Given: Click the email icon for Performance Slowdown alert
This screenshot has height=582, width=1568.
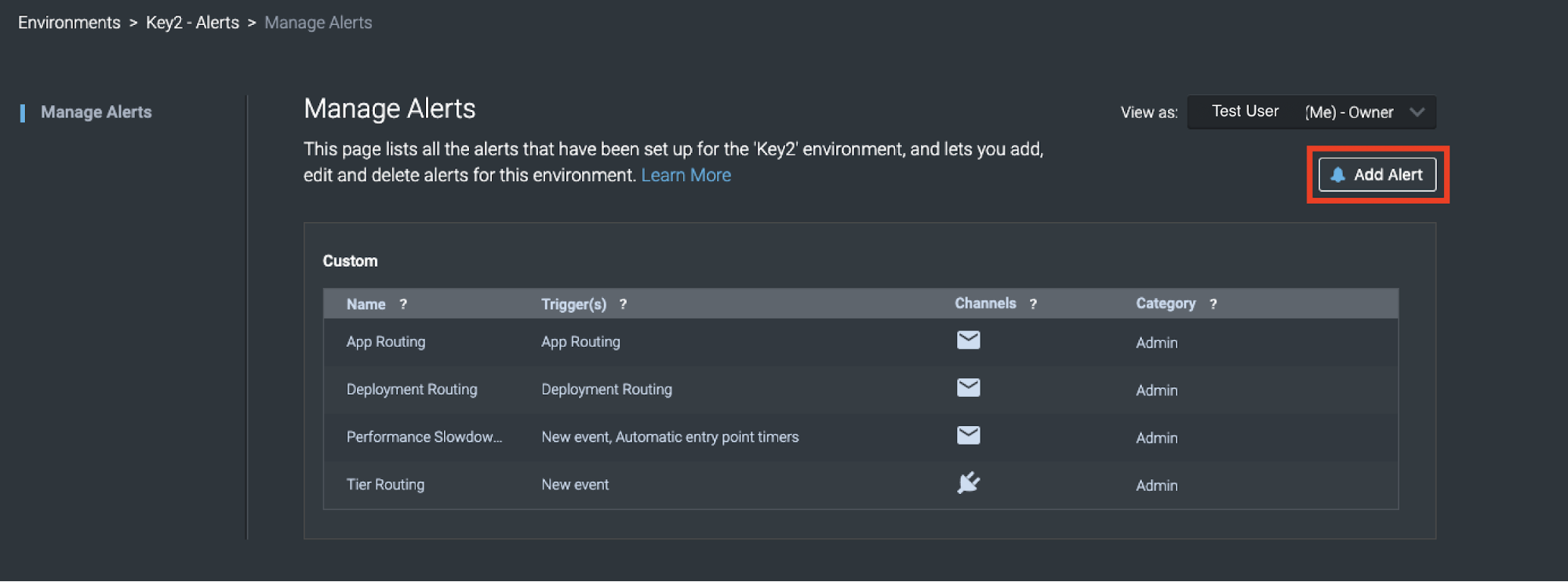Looking at the screenshot, I should pyautogui.click(x=968, y=435).
